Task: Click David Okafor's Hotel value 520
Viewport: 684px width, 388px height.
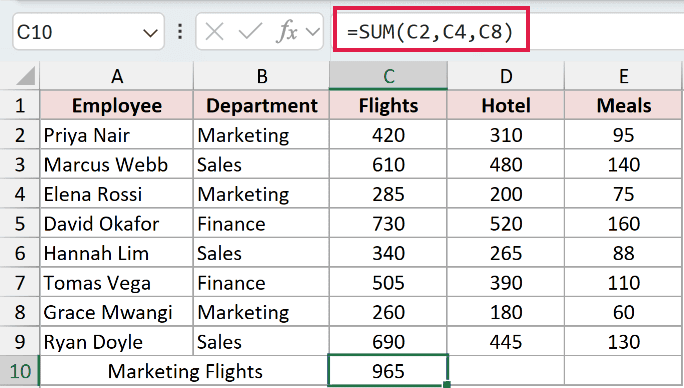Action: pyautogui.click(x=506, y=223)
